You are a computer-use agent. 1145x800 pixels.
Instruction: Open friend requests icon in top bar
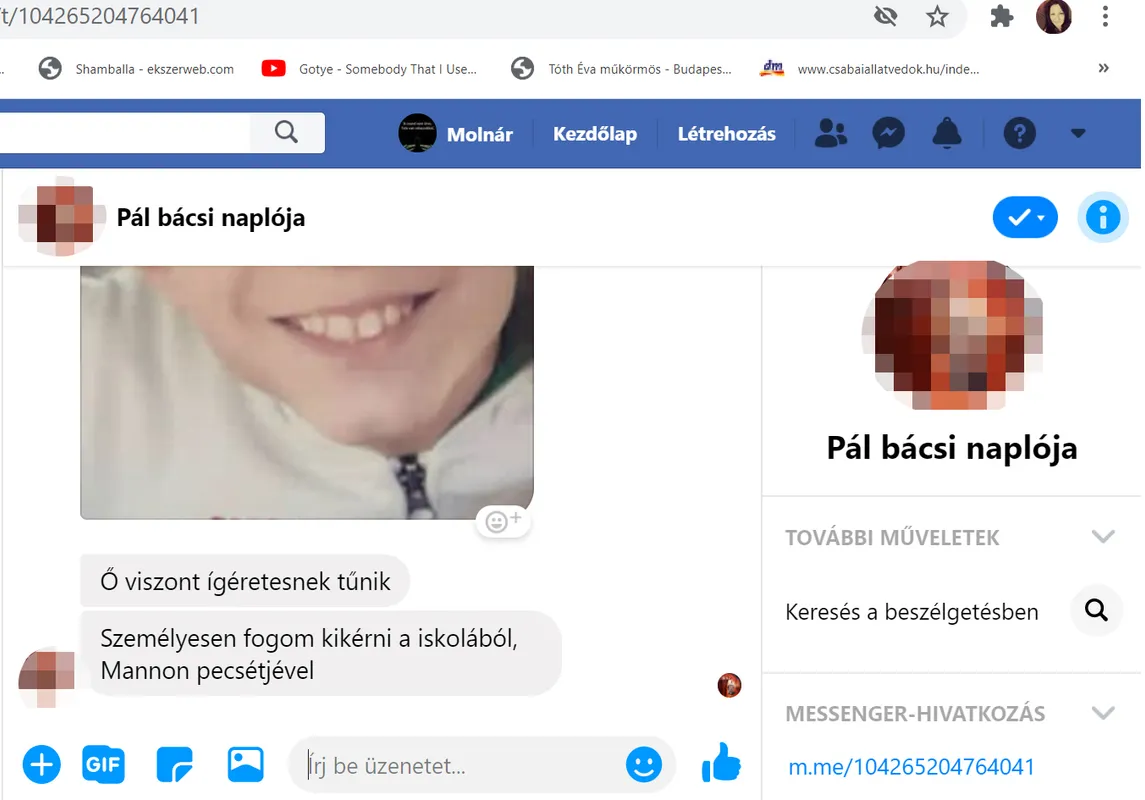pyautogui.click(x=830, y=133)
